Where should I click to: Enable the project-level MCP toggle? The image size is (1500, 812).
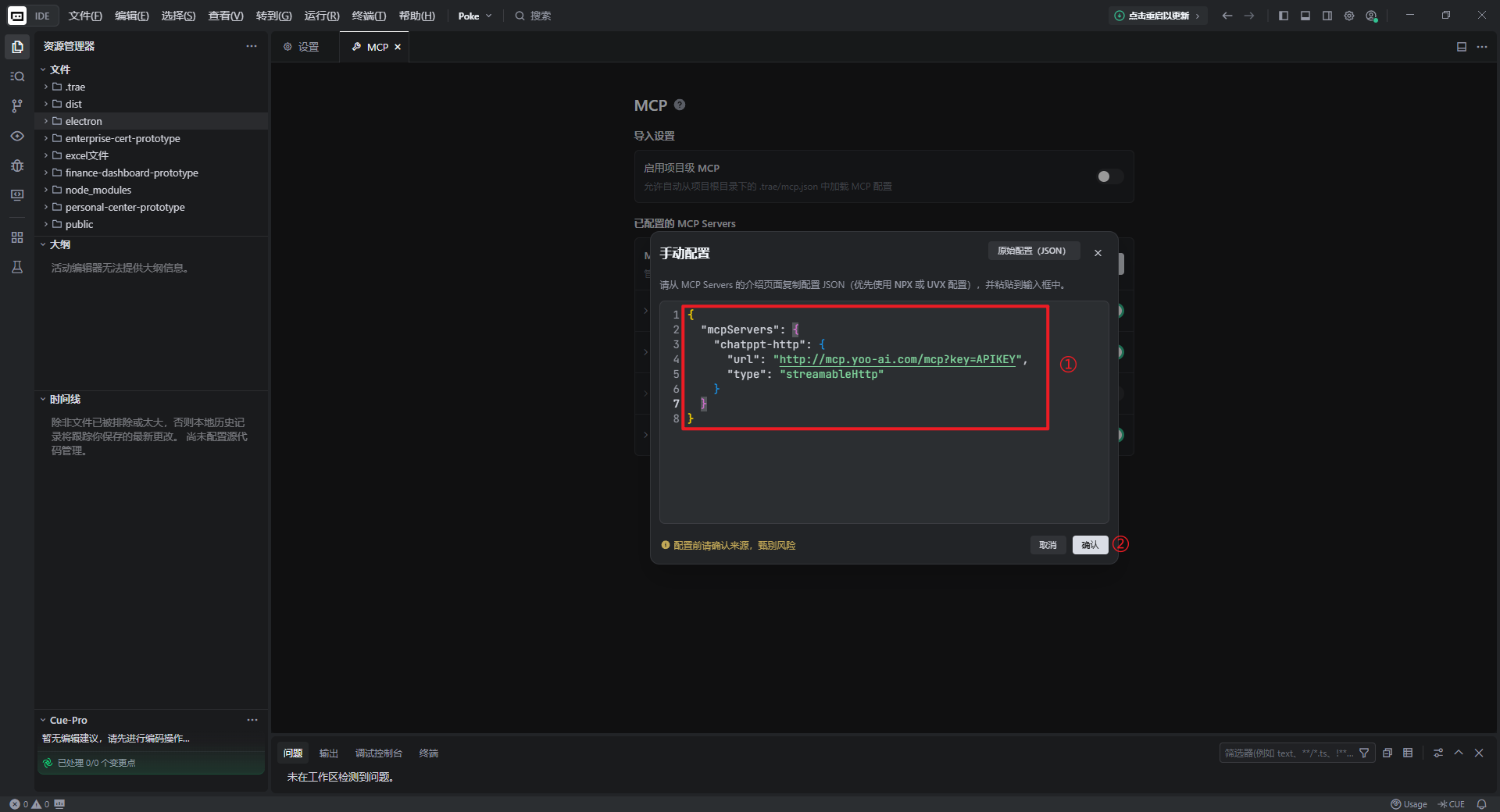point(1109,176)
